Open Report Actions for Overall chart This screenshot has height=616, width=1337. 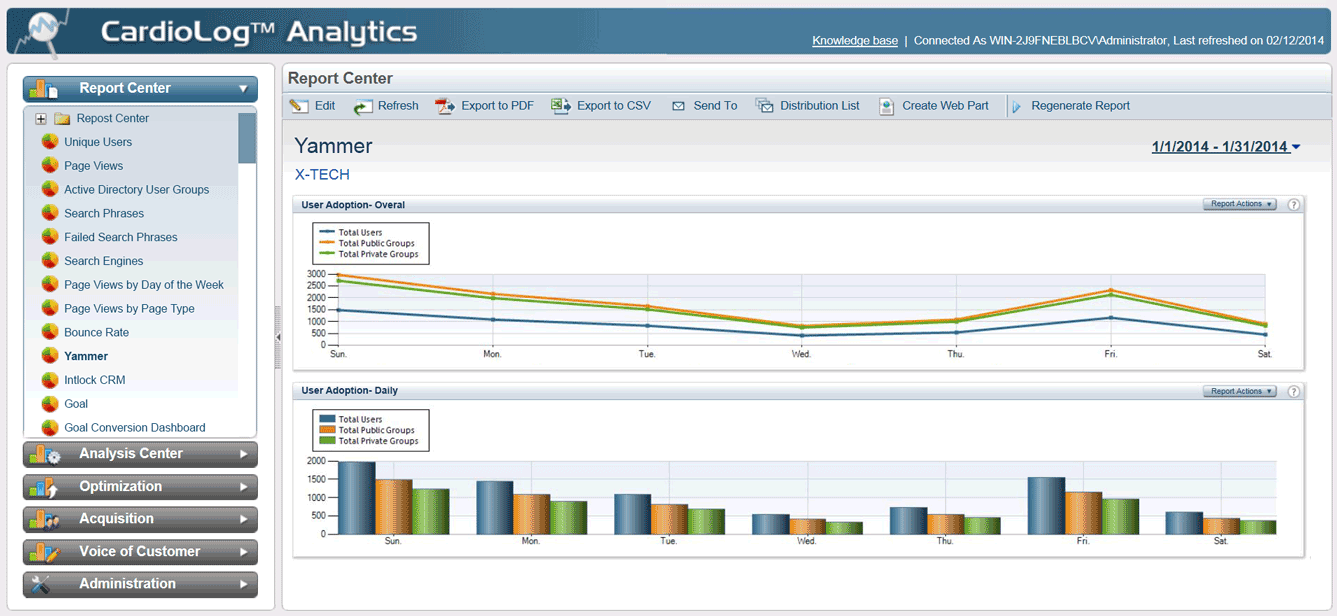point(1240,204)
